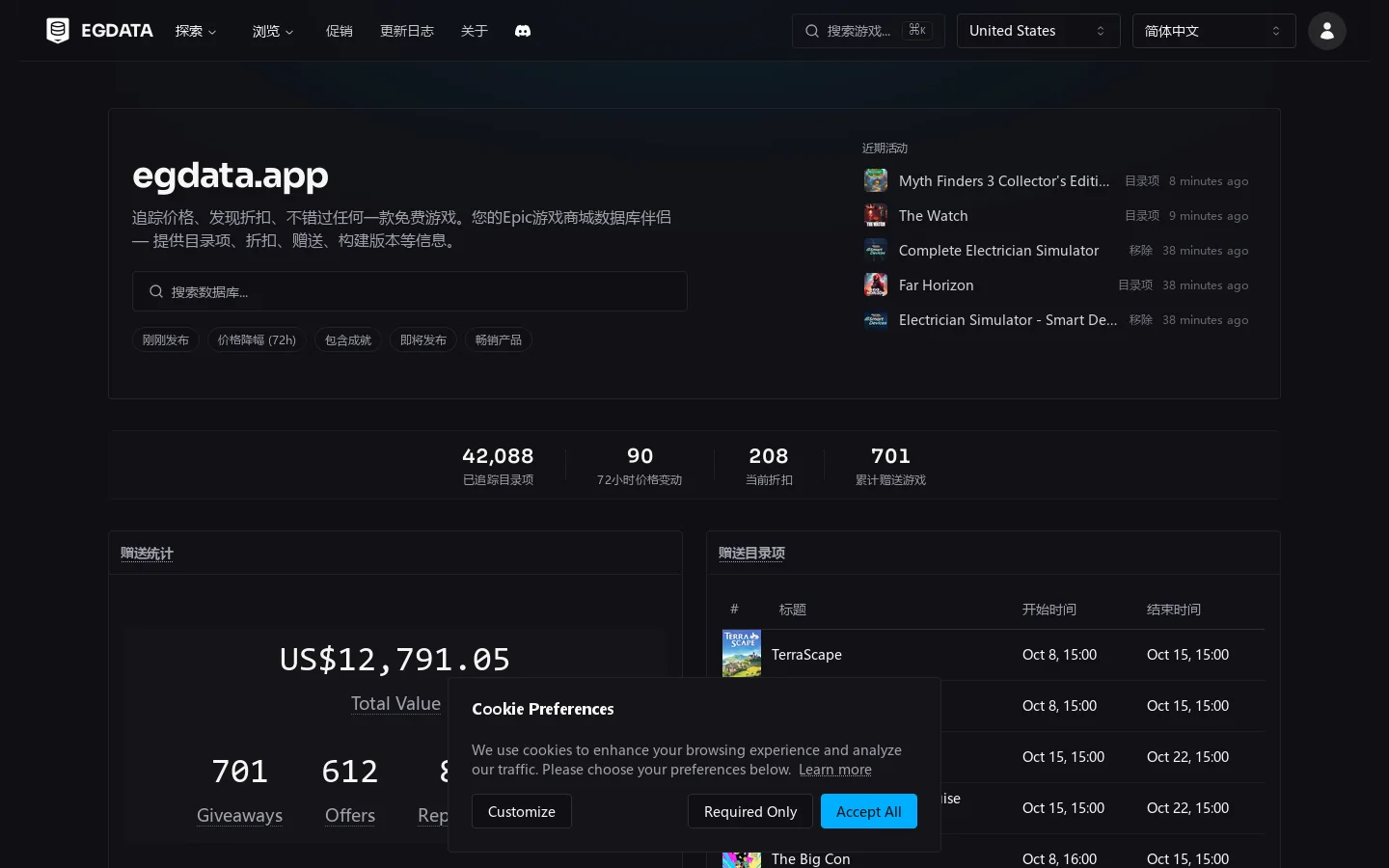Select the 刚刚发布 filter chip

tap(166, 339)
